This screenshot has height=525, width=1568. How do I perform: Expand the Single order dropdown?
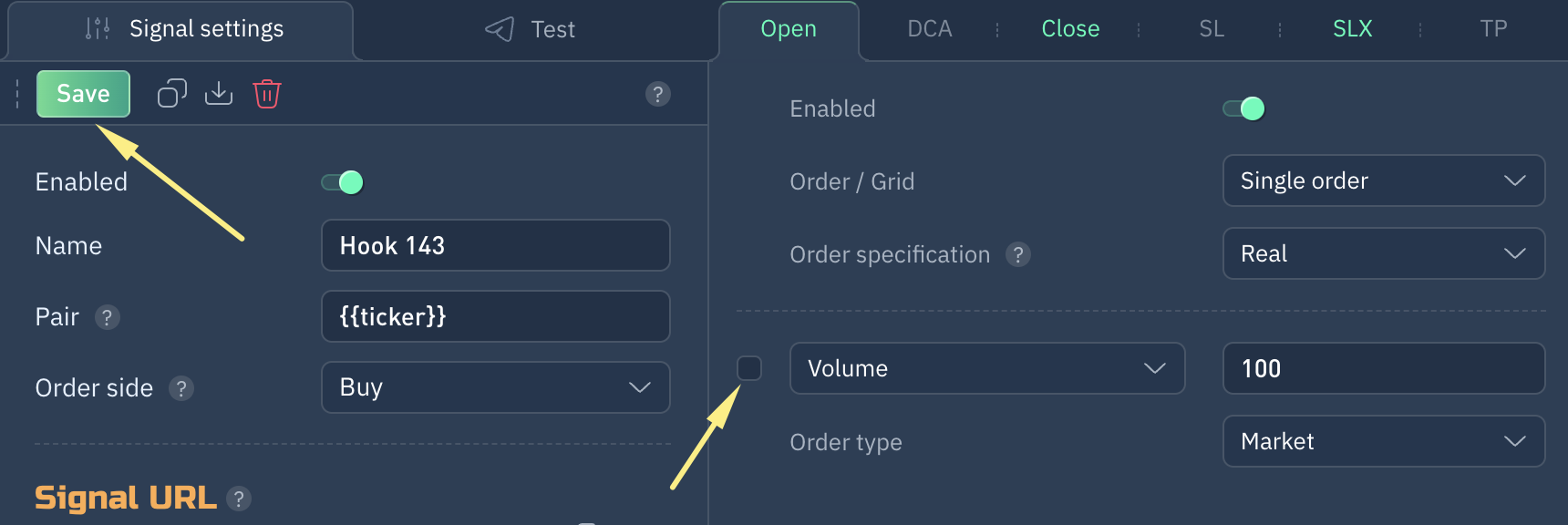pyautogui.click(x=1383, y=180)
